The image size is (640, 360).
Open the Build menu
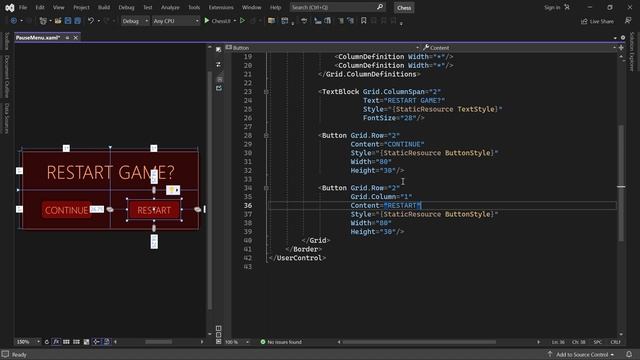(x=104, y=7)
